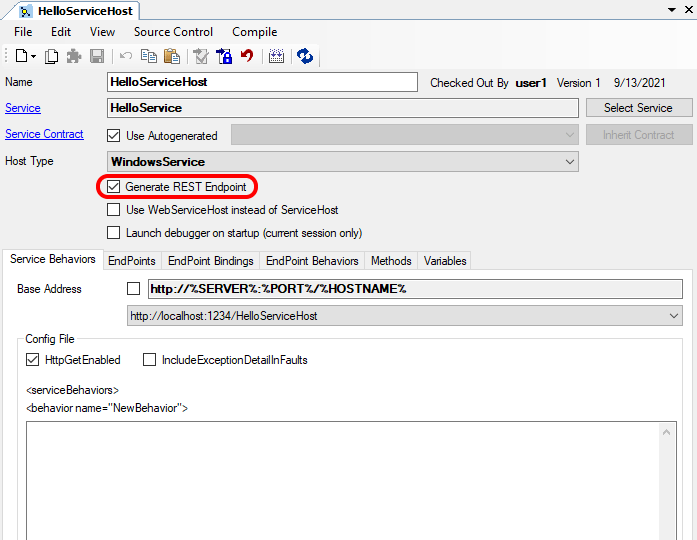Close the HelloServiceHost document with X
The width and height of the screenshot is (697, 540).
point(689,9)
